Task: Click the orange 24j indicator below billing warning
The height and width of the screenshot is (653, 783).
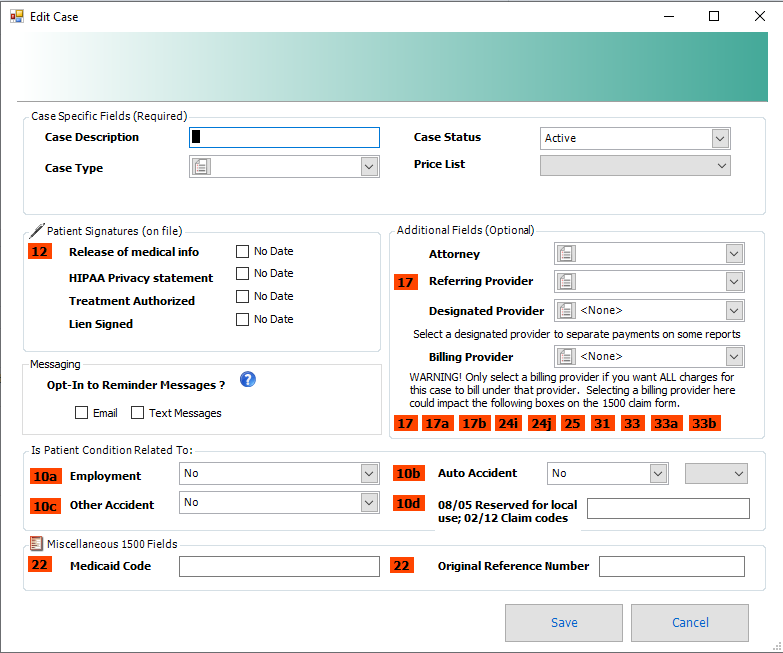Action: tap(541, 423)
